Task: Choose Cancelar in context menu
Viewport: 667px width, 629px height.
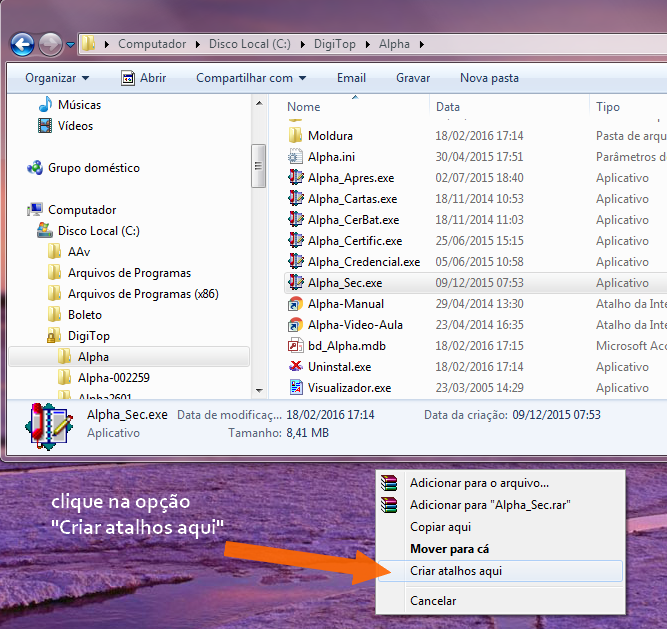Action: [x=500, y=601]
